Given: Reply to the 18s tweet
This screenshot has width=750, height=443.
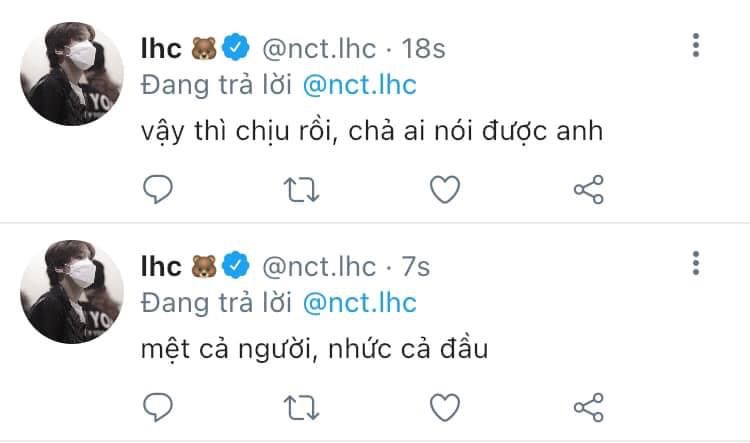Looking at the screenshot, I should [158, 189].
